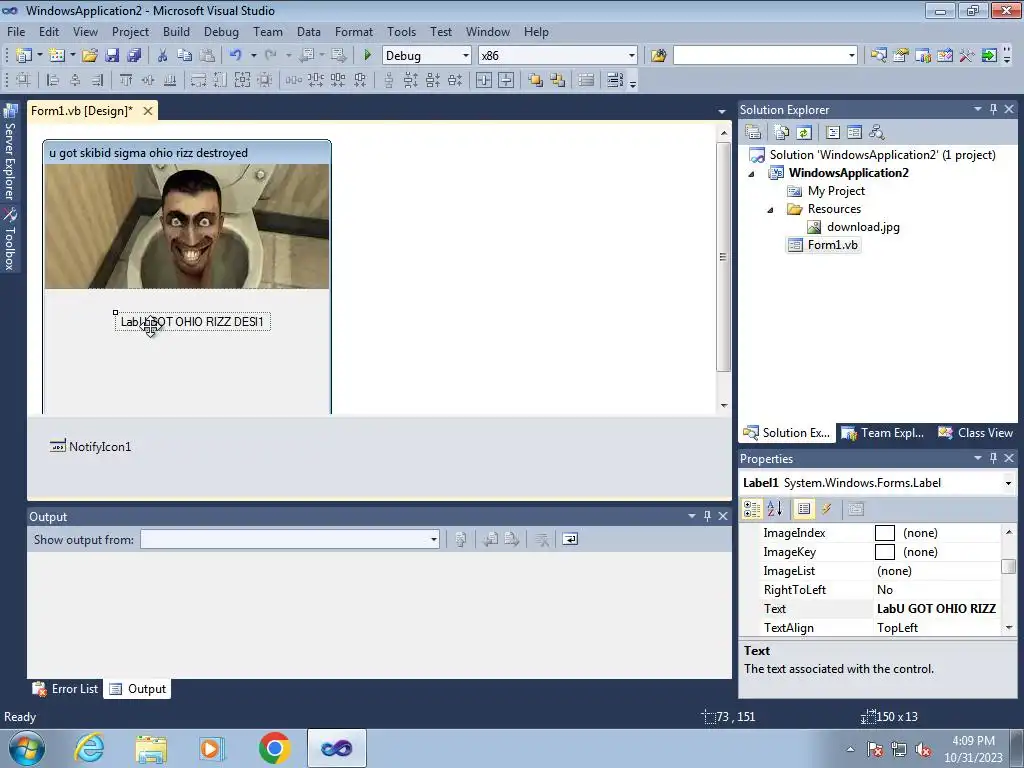
Task: Open the Format menu
Action: [354, 31]
